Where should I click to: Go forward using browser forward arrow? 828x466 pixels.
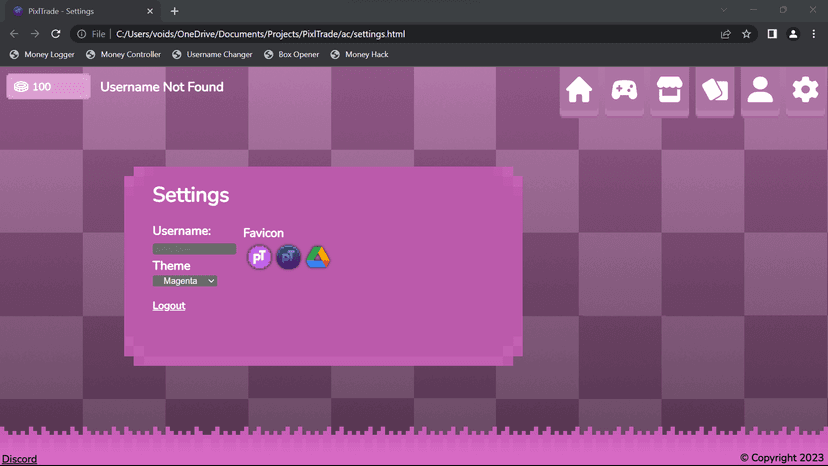(35, 34)
